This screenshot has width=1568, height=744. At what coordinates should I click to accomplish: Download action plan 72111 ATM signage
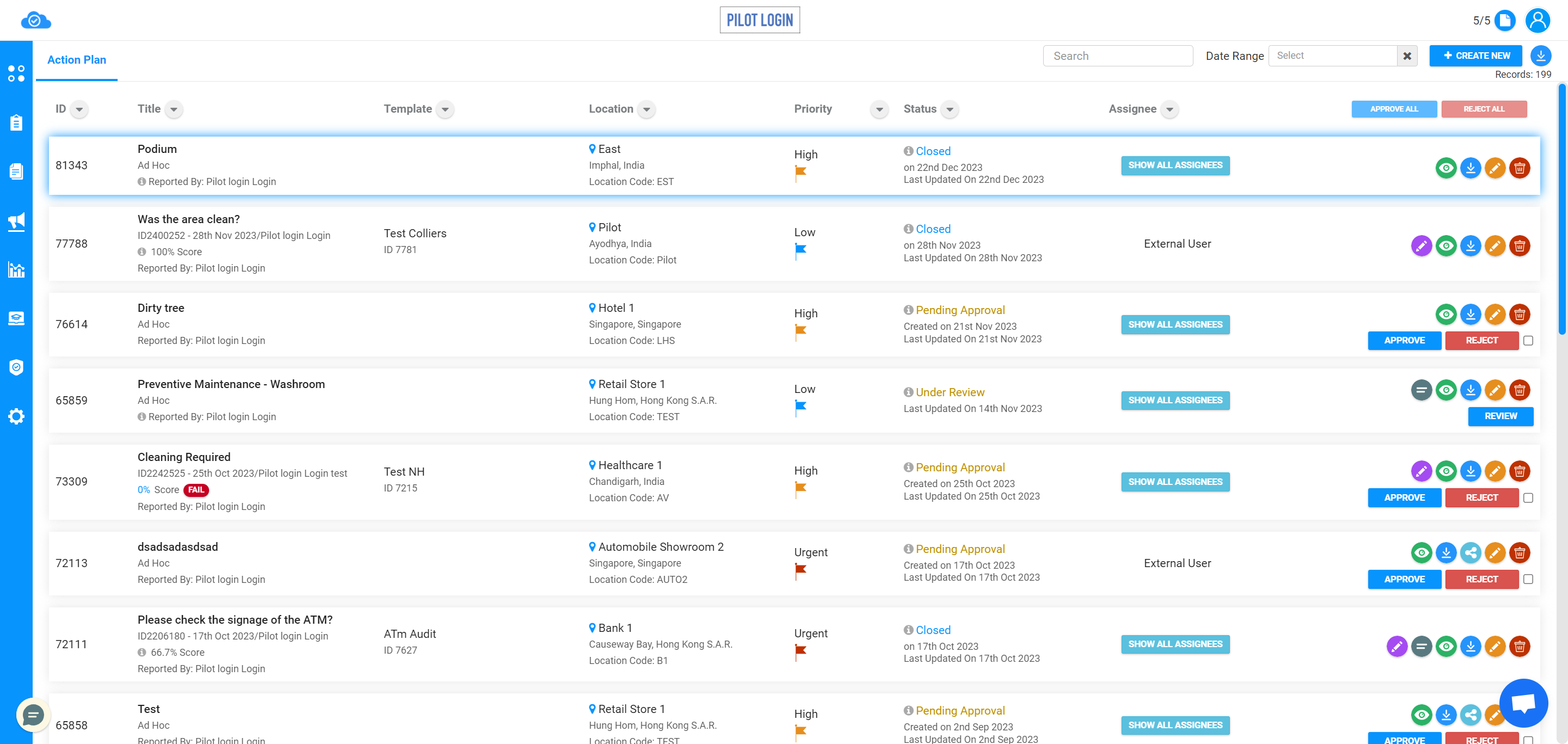[x=1470, y=646]
